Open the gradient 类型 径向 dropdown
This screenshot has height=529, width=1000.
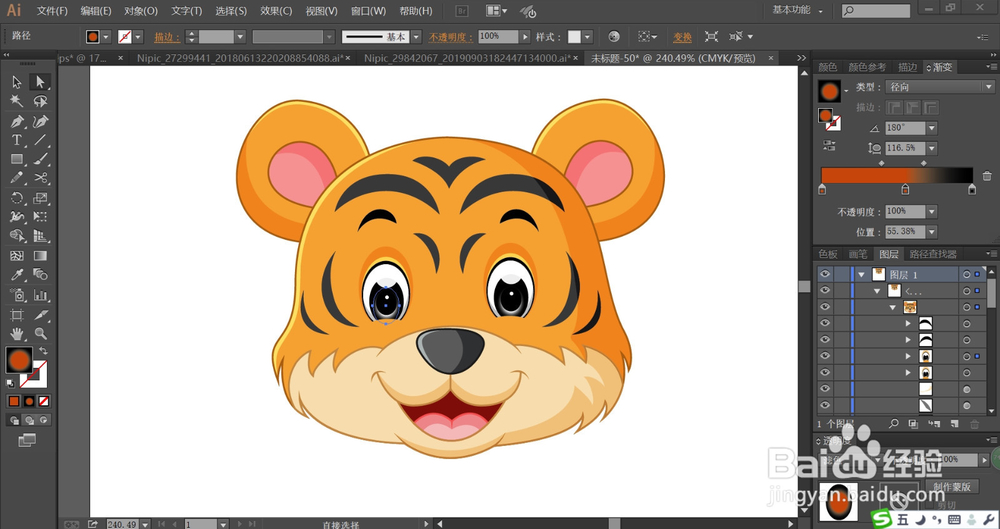(941, 87)
